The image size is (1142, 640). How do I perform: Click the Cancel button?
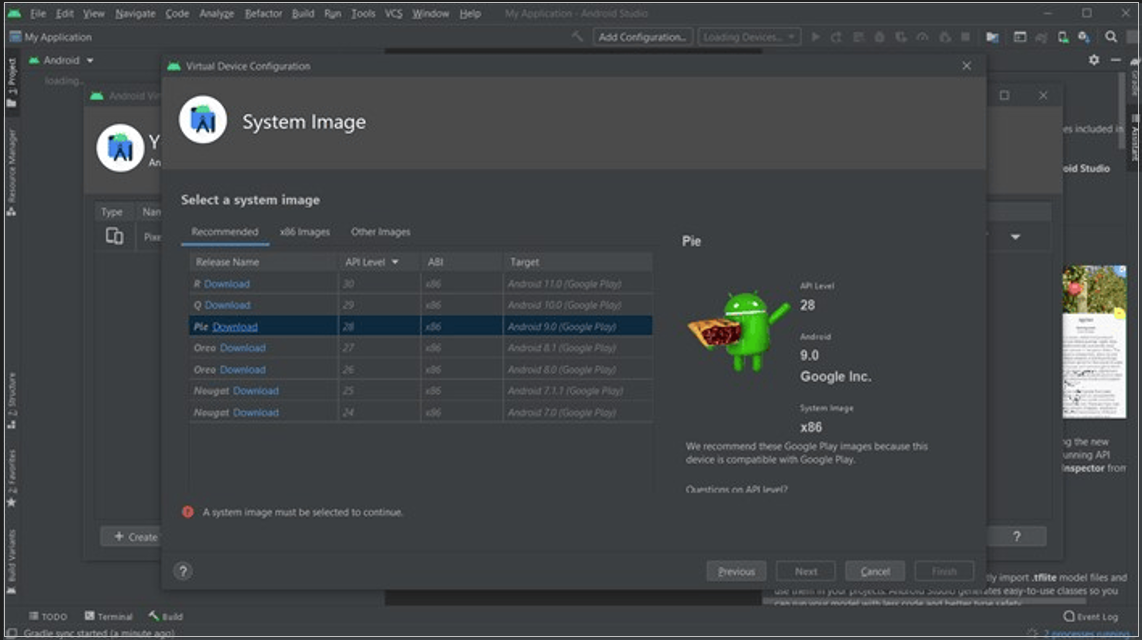point(875,571)
